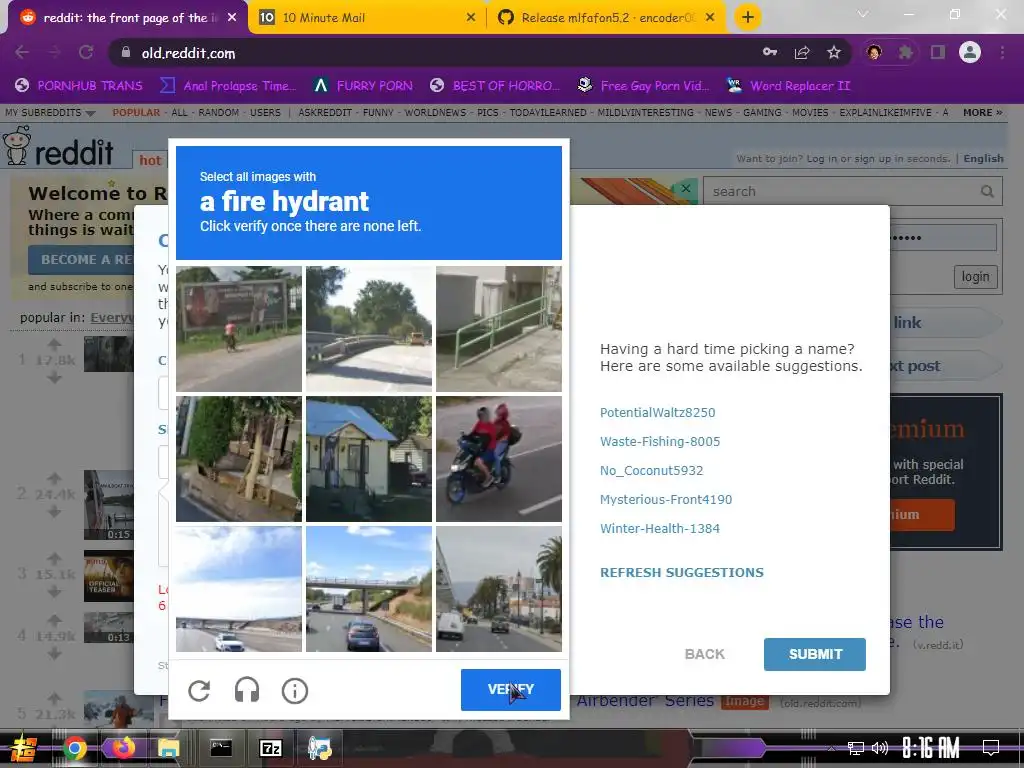Viewport: 1024px width, 768px height.
Task: Choose suggested name No_Coconut5932
Action: [652, 470]
